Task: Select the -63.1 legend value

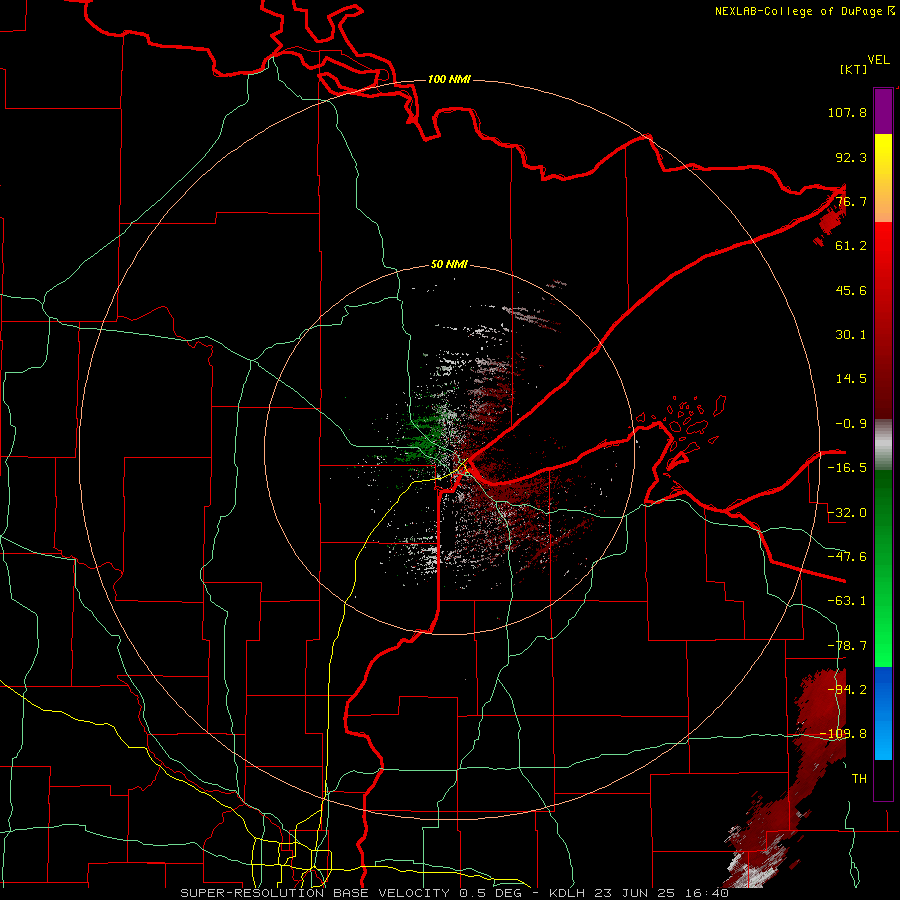Action: 847,601
